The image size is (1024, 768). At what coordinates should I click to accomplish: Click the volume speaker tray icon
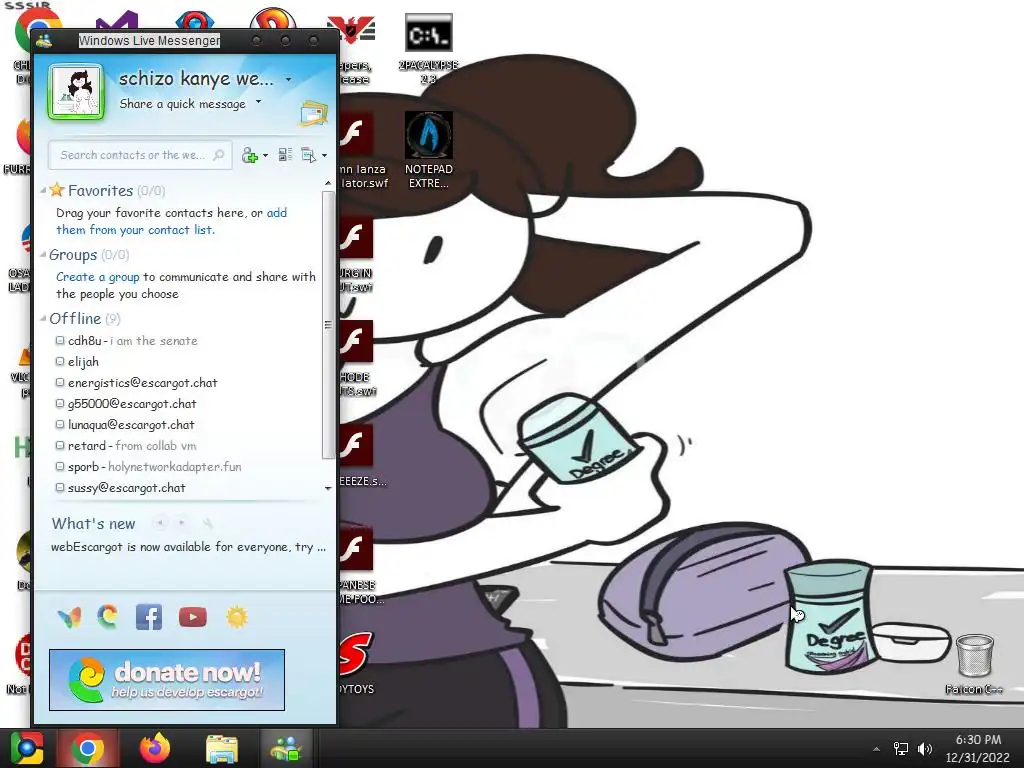tap(925, 749)
